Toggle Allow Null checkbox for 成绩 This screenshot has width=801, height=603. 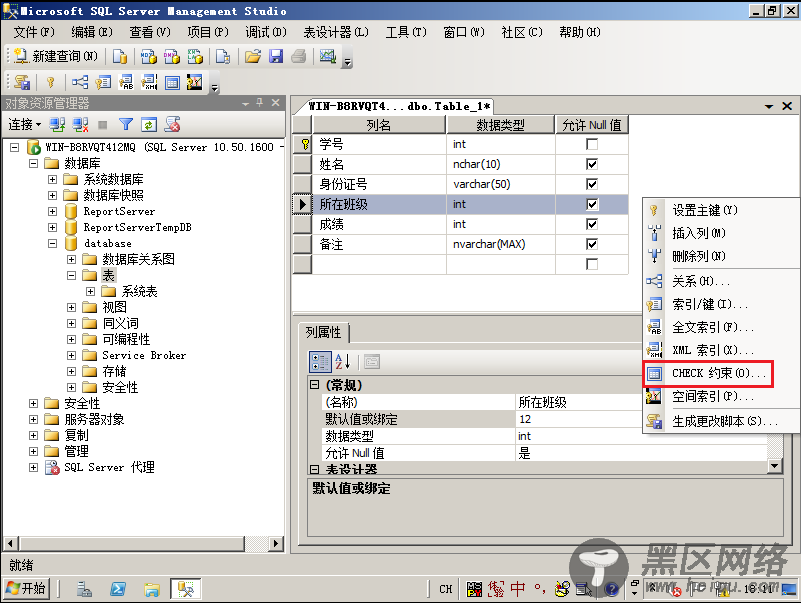592,224
